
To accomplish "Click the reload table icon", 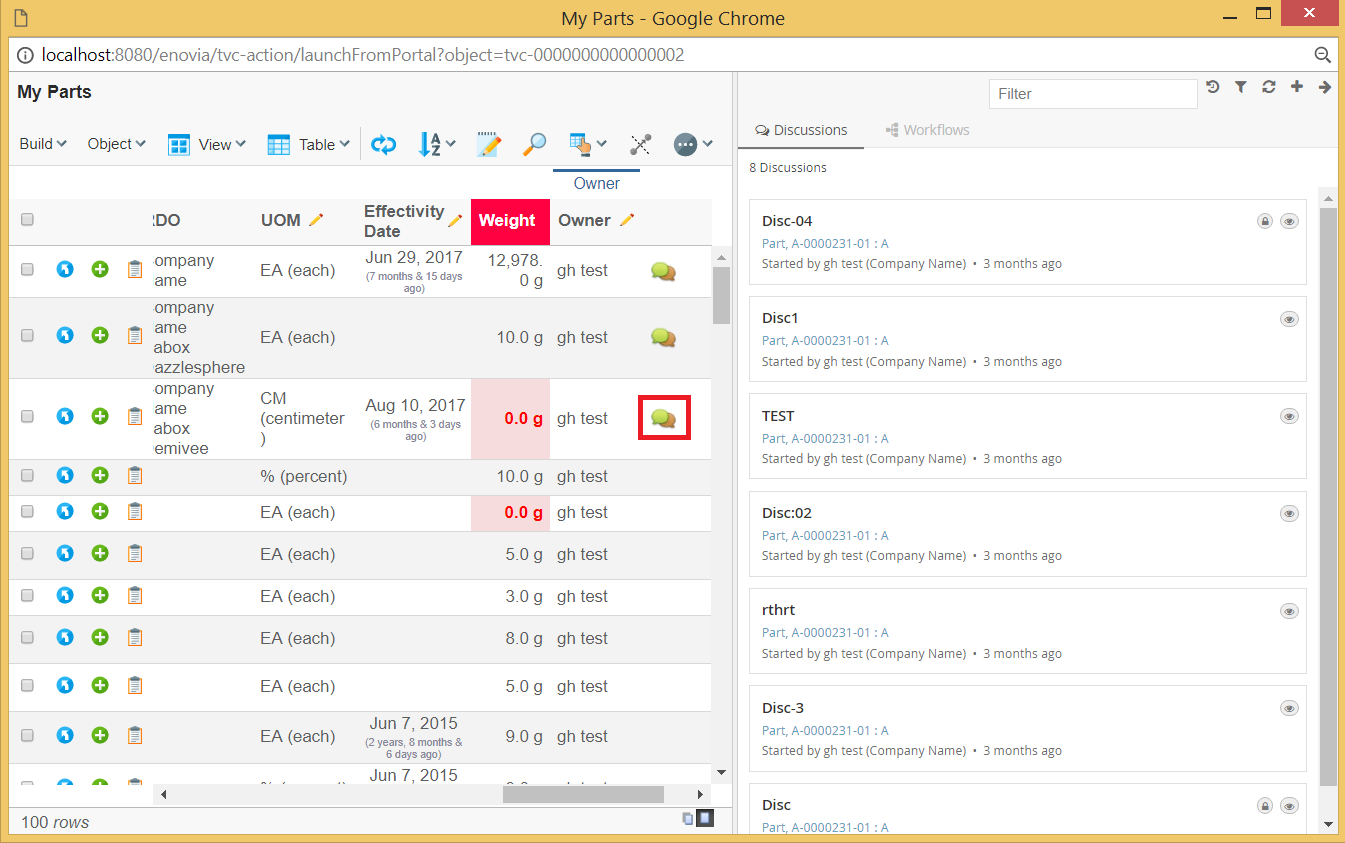I will click(x=383, y=144).
